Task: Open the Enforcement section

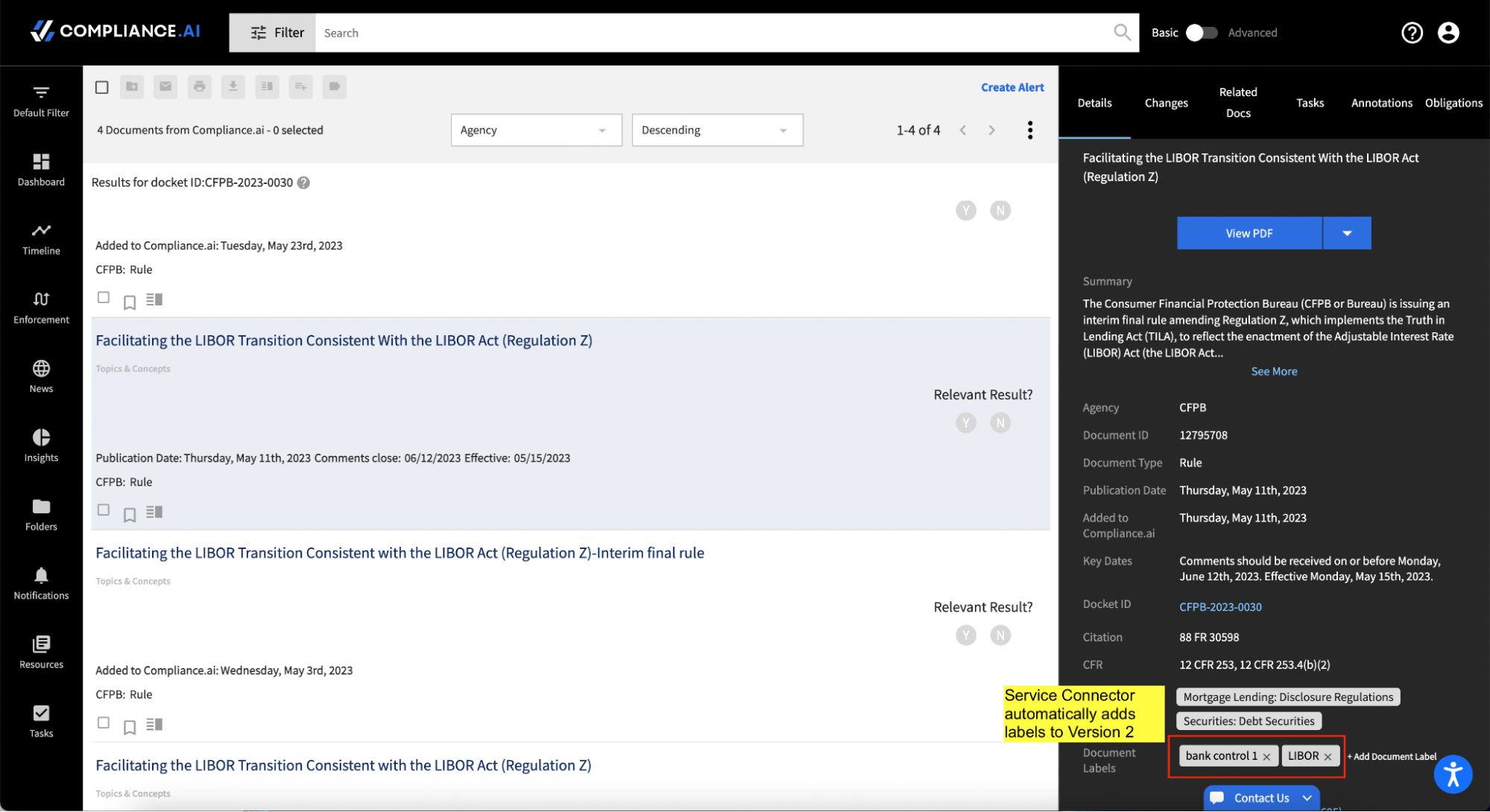Action: tap(41, 308)
